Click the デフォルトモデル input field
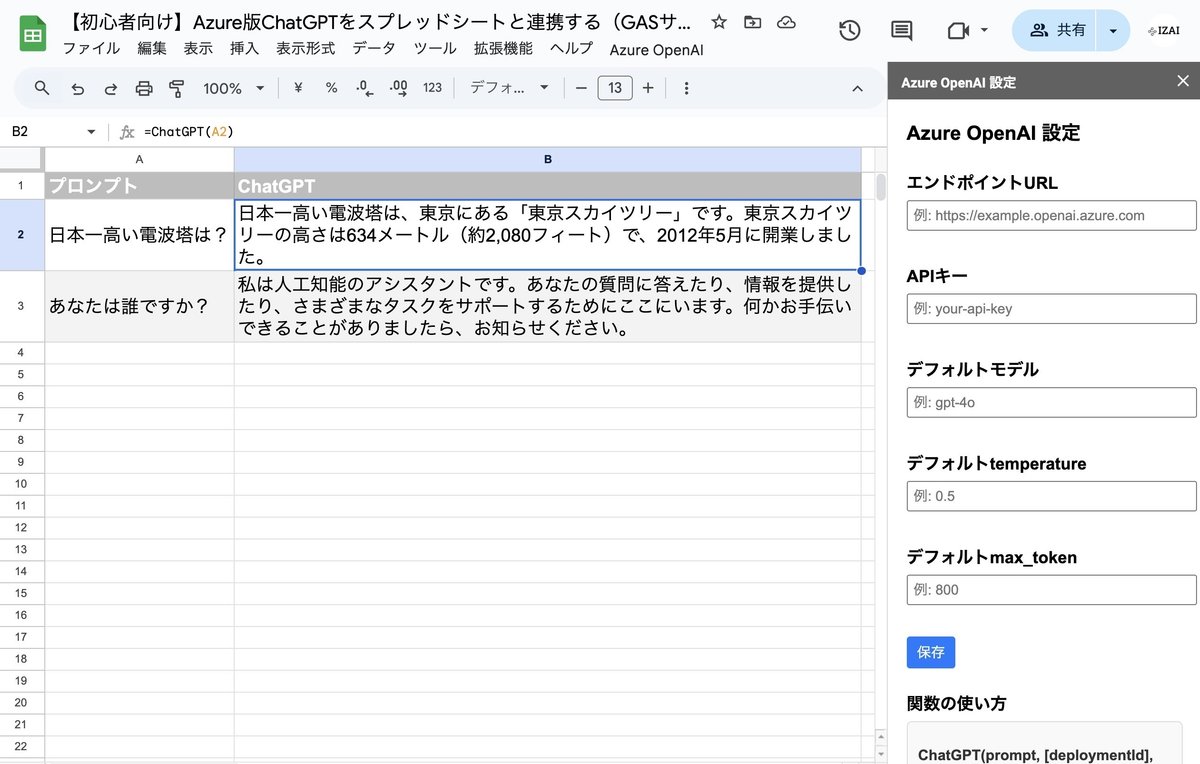Image resolution: width=1200 pixels, height=764 pixels. [1052, 402]
